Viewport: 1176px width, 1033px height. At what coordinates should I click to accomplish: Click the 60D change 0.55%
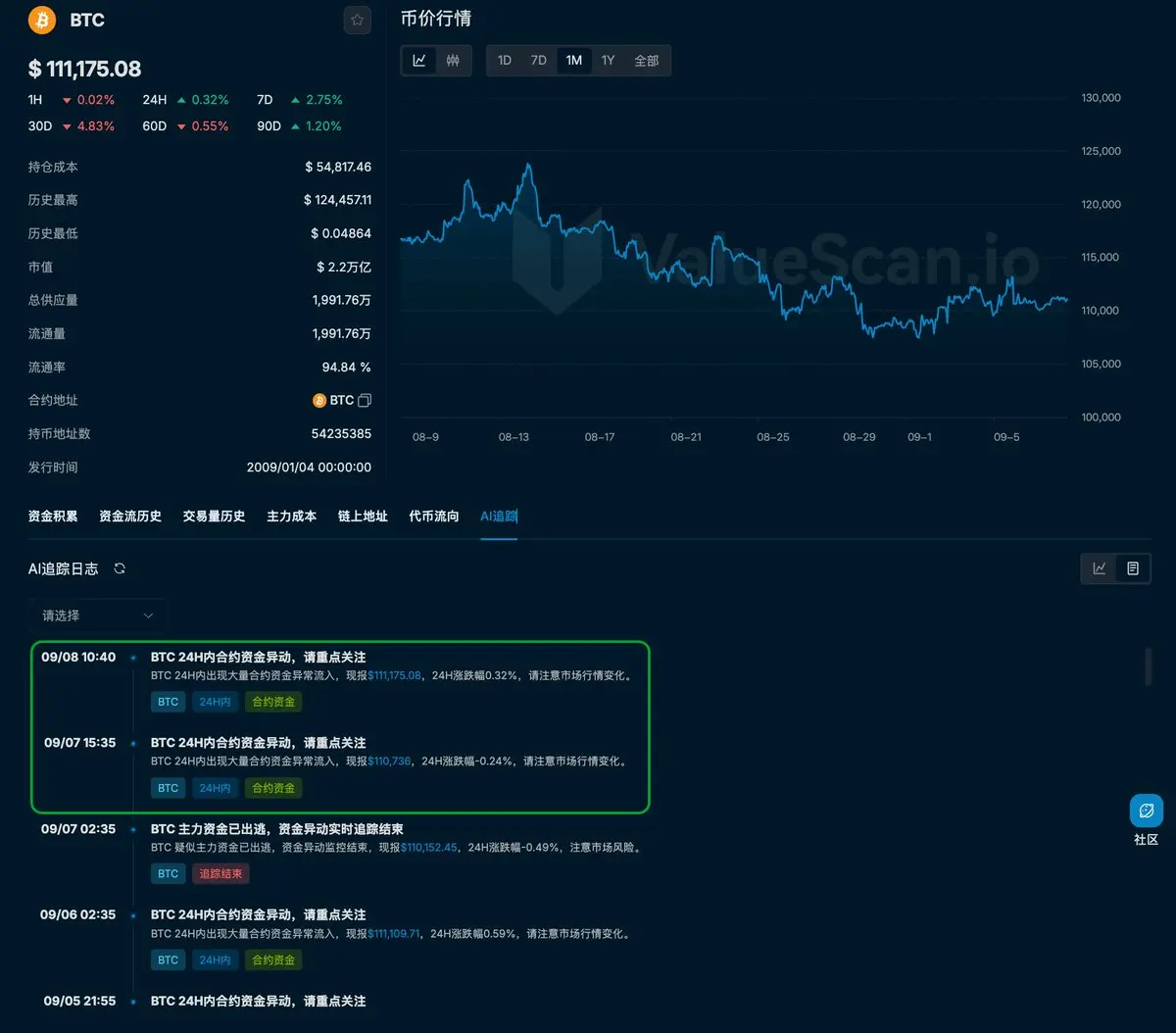(x=210, y=126)
